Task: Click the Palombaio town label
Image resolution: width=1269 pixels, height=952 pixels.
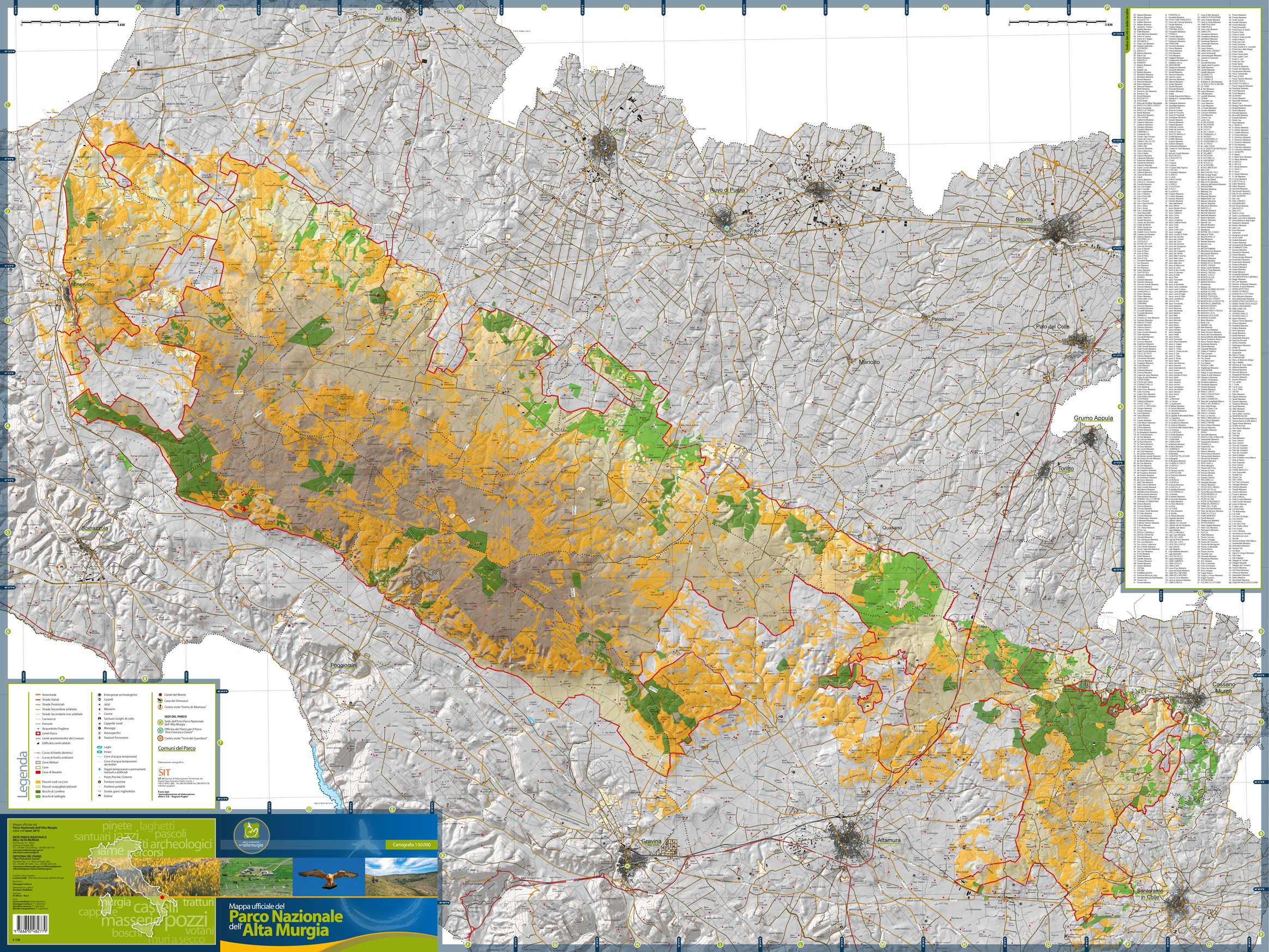Action: point(942,319)
